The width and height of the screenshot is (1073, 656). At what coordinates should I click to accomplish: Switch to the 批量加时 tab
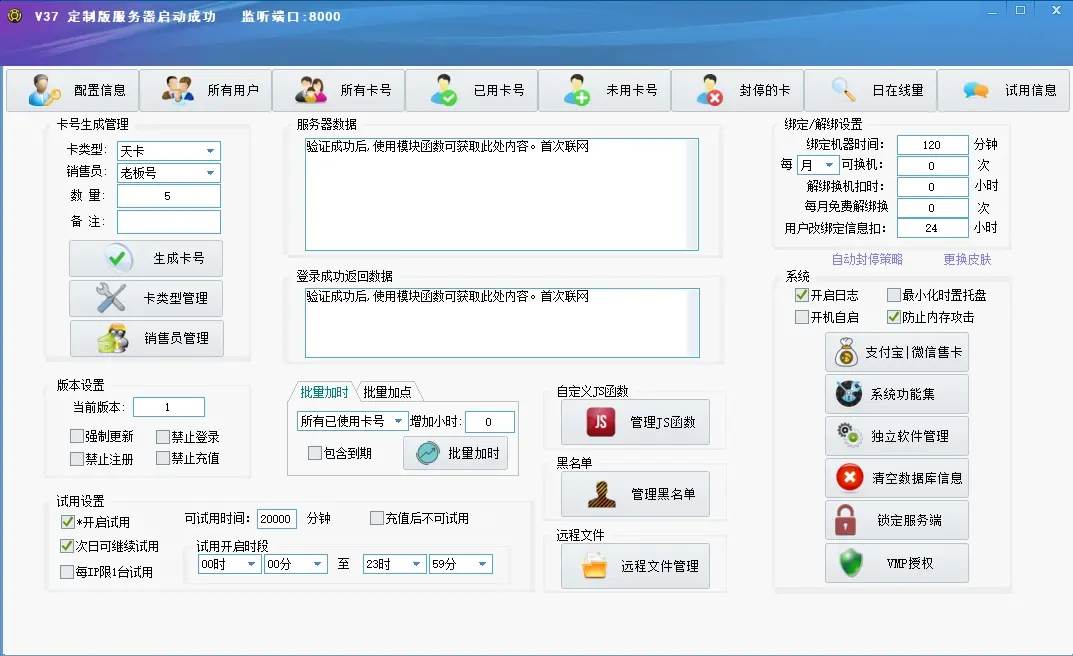click(324, 392)
